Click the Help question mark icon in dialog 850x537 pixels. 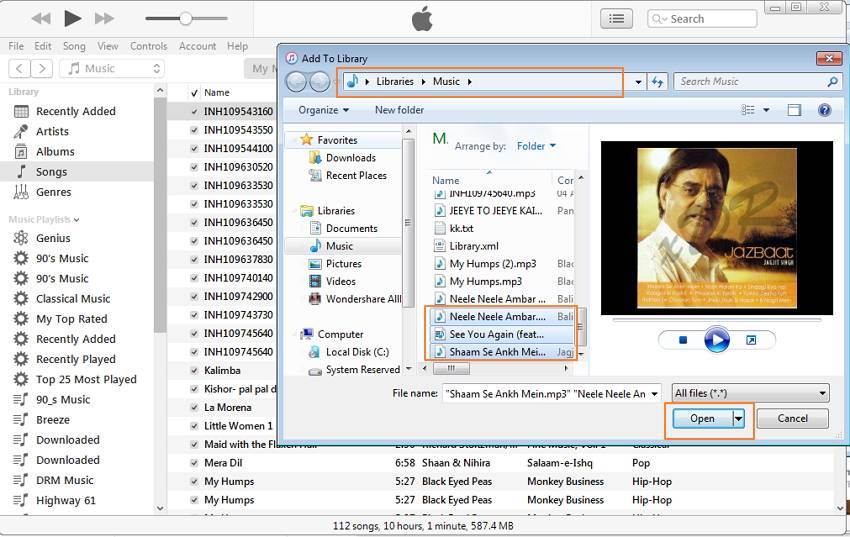[824, 110]
